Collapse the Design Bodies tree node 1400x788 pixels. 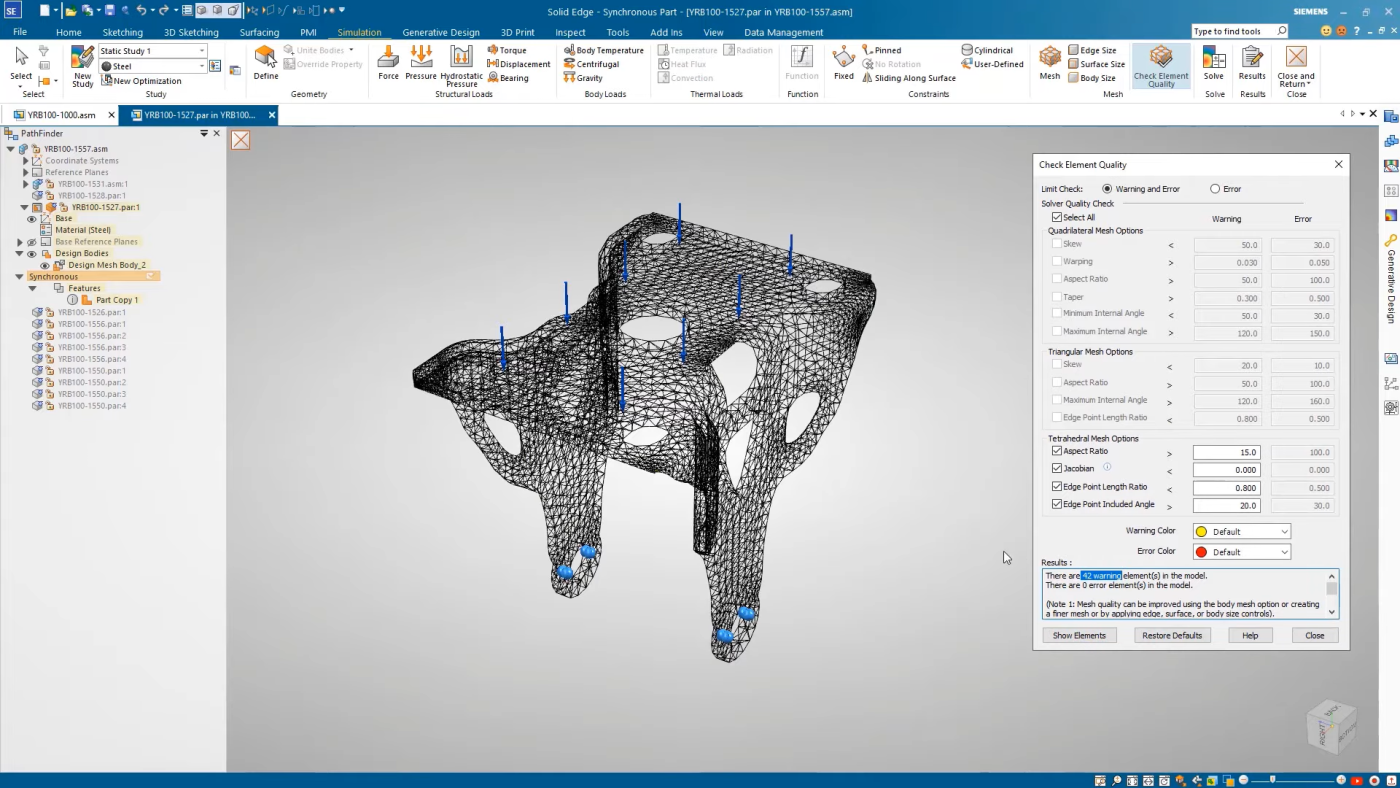click(x=19, y=254)
